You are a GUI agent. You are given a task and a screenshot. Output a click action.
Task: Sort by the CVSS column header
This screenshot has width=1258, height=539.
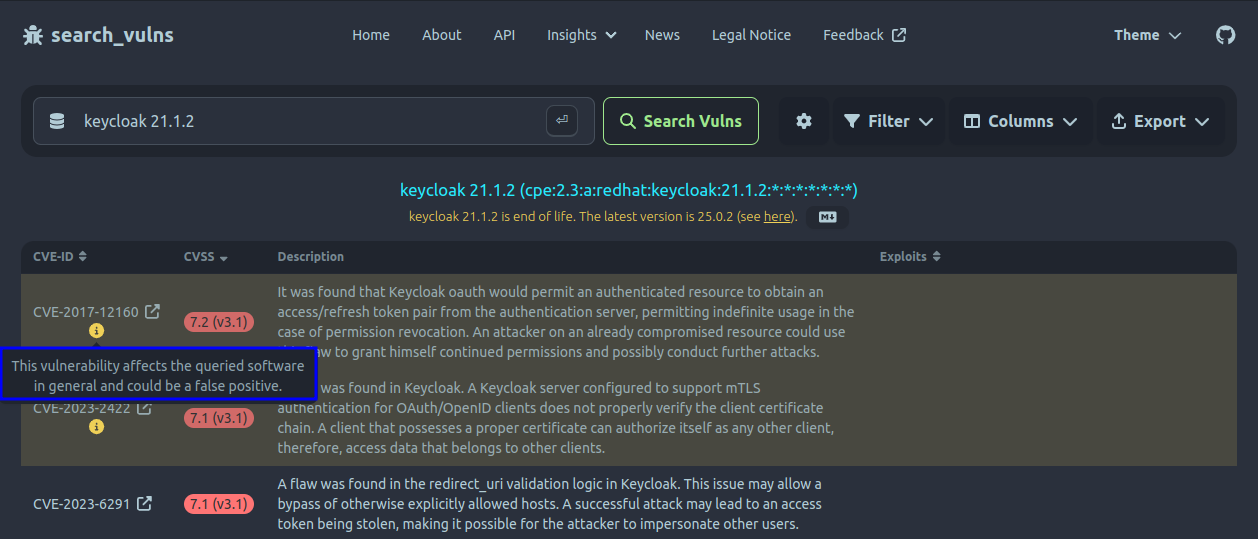pos(206,257)
